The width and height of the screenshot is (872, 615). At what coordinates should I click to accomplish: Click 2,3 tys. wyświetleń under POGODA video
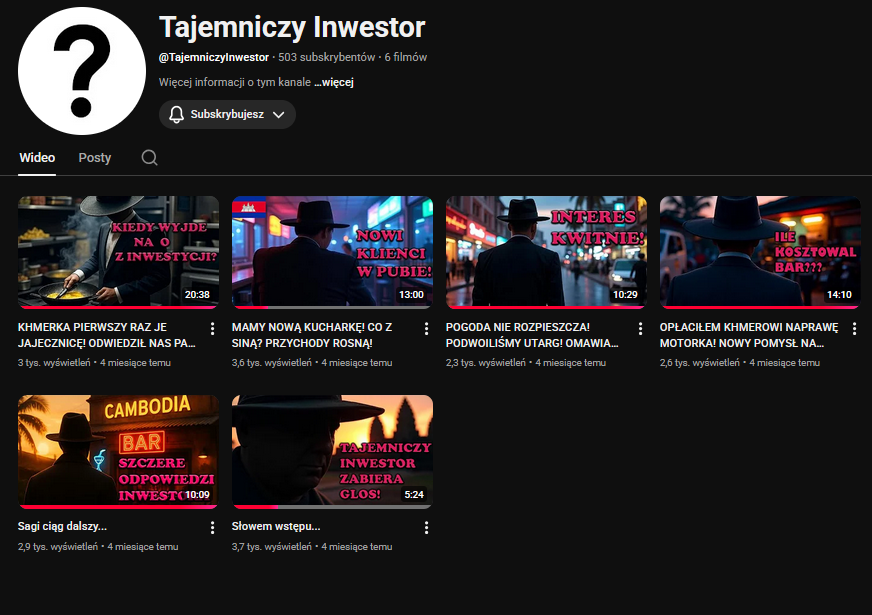(x=485, y=363)
